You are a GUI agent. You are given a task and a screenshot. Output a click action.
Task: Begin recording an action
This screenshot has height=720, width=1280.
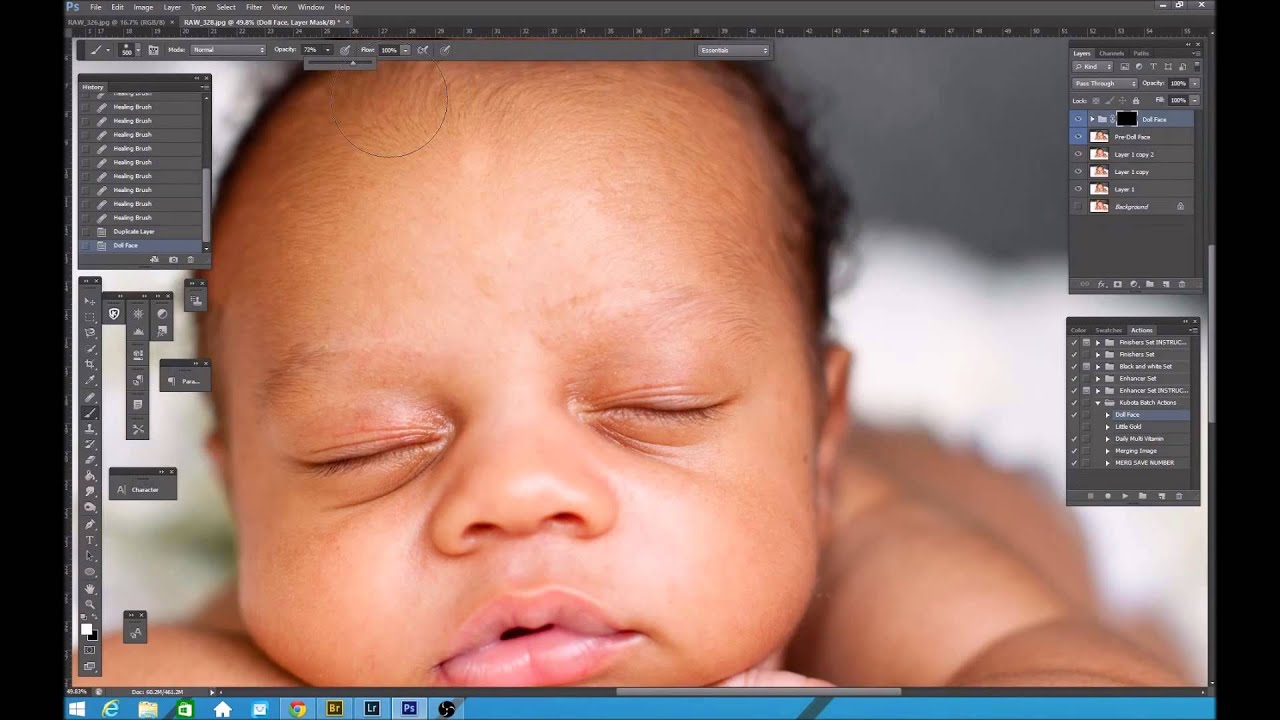click(1107, 496)
